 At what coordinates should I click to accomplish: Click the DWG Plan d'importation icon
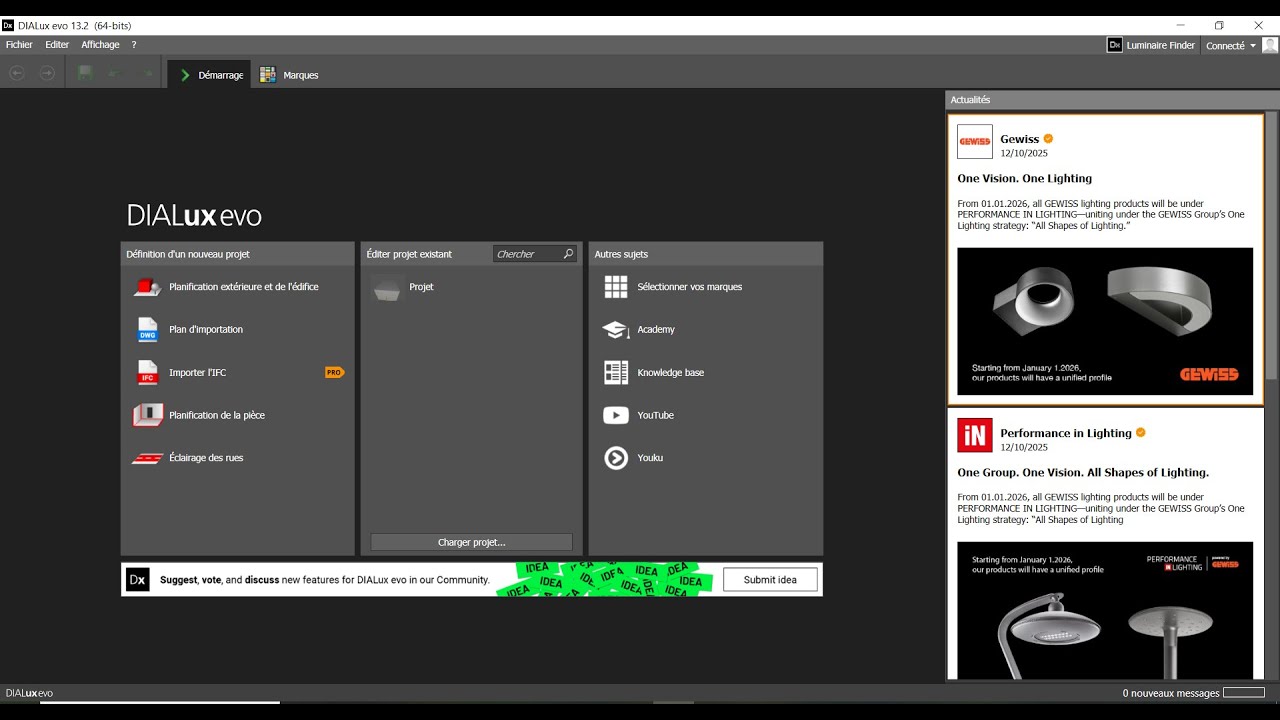tap(147, 329)
